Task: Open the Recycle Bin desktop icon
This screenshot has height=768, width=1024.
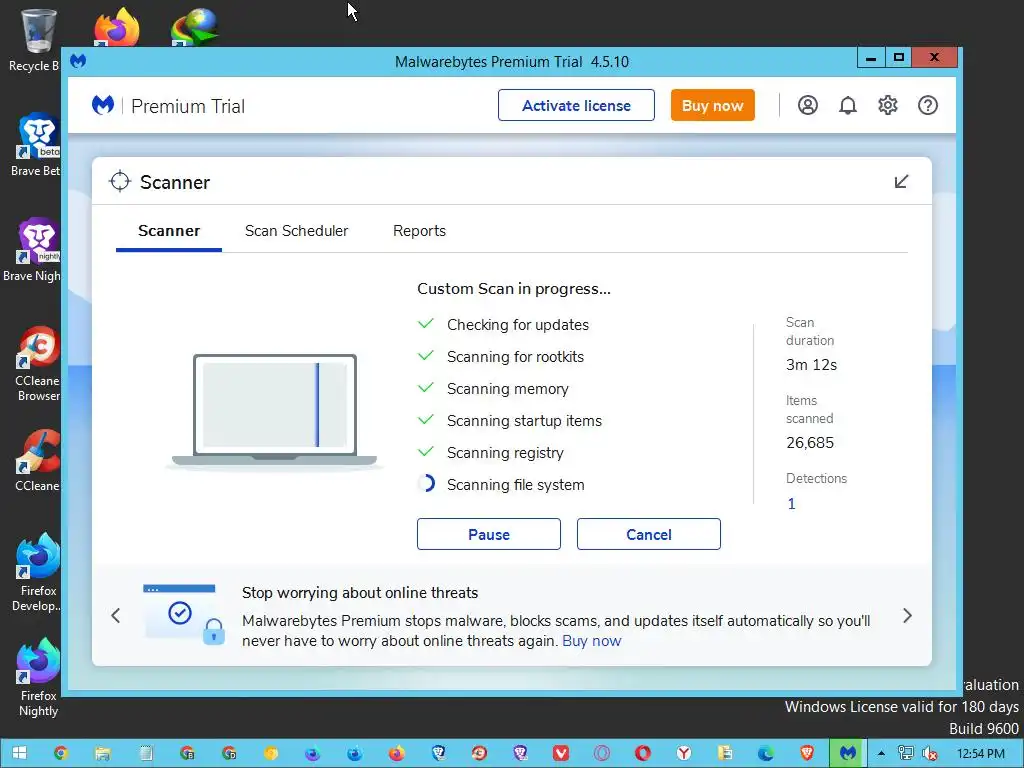Action: 36,39
